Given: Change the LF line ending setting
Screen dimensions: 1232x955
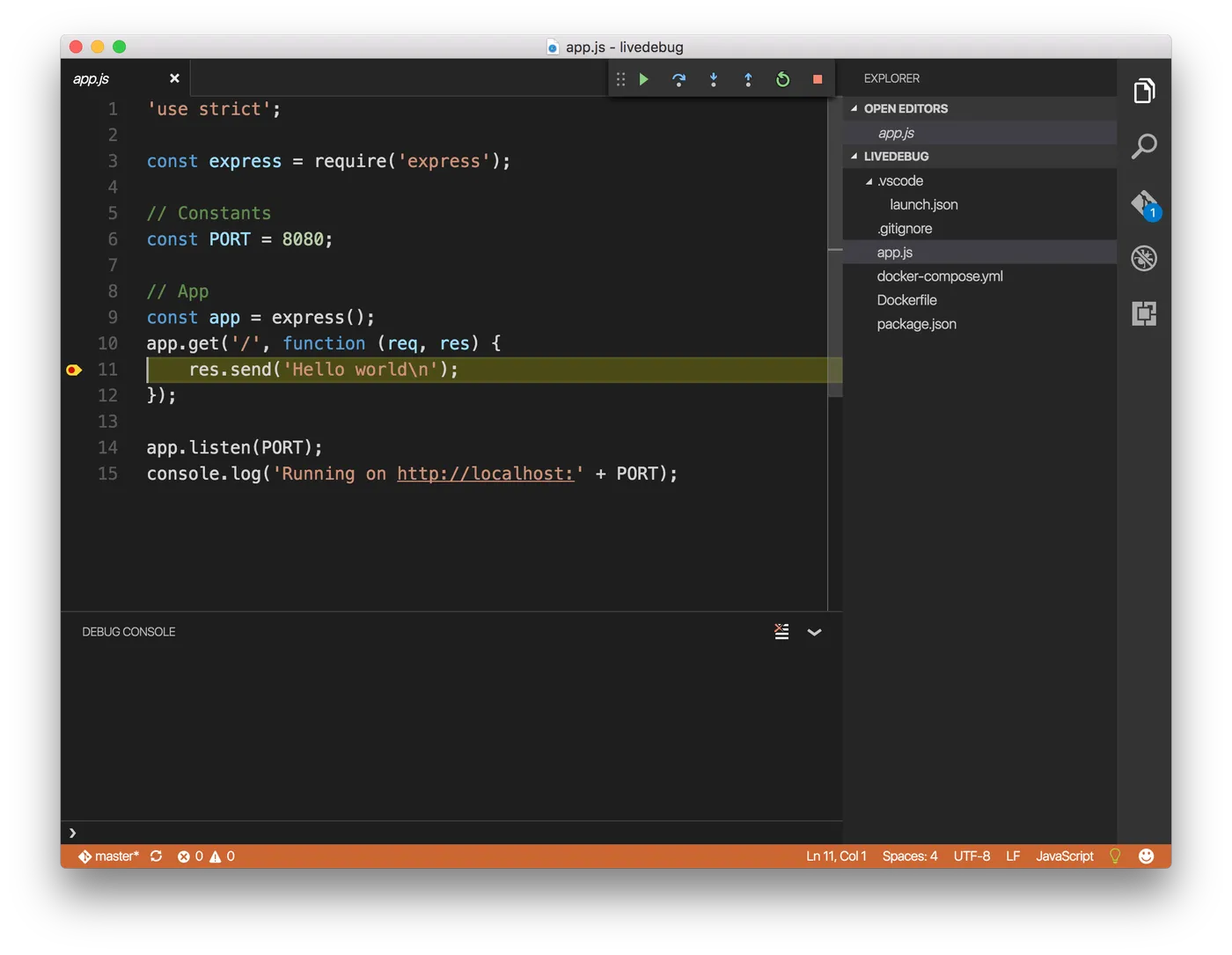Looking at the screenshot, I should (x=1013, y=856).
